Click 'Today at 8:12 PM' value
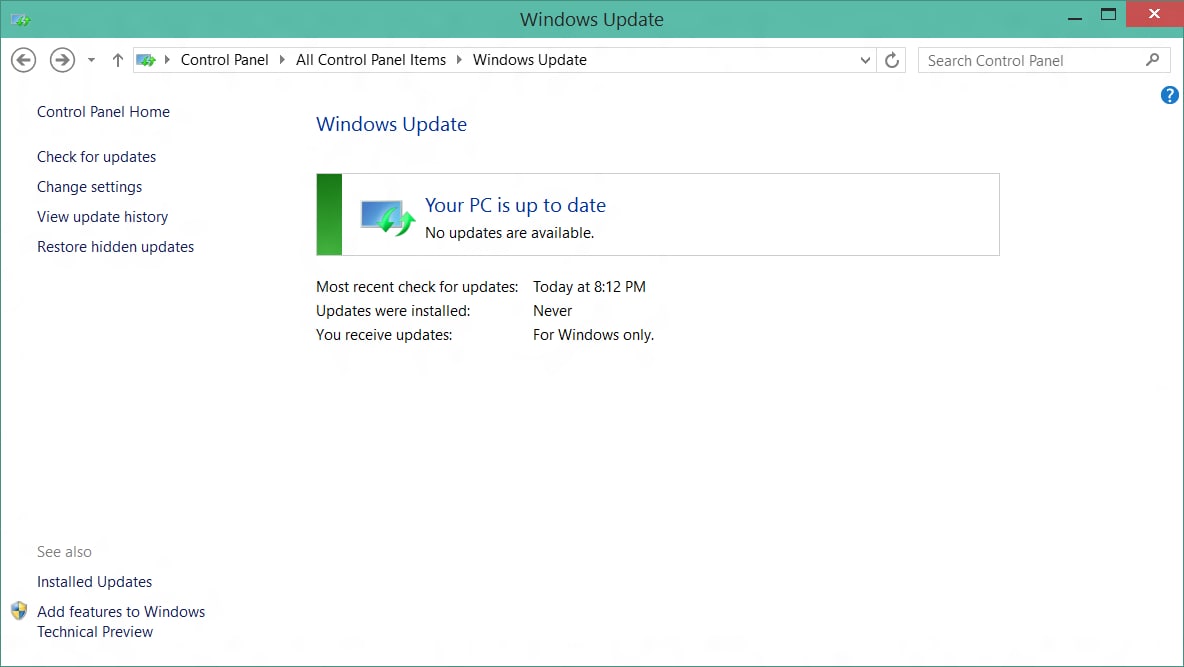 (589, 287)
